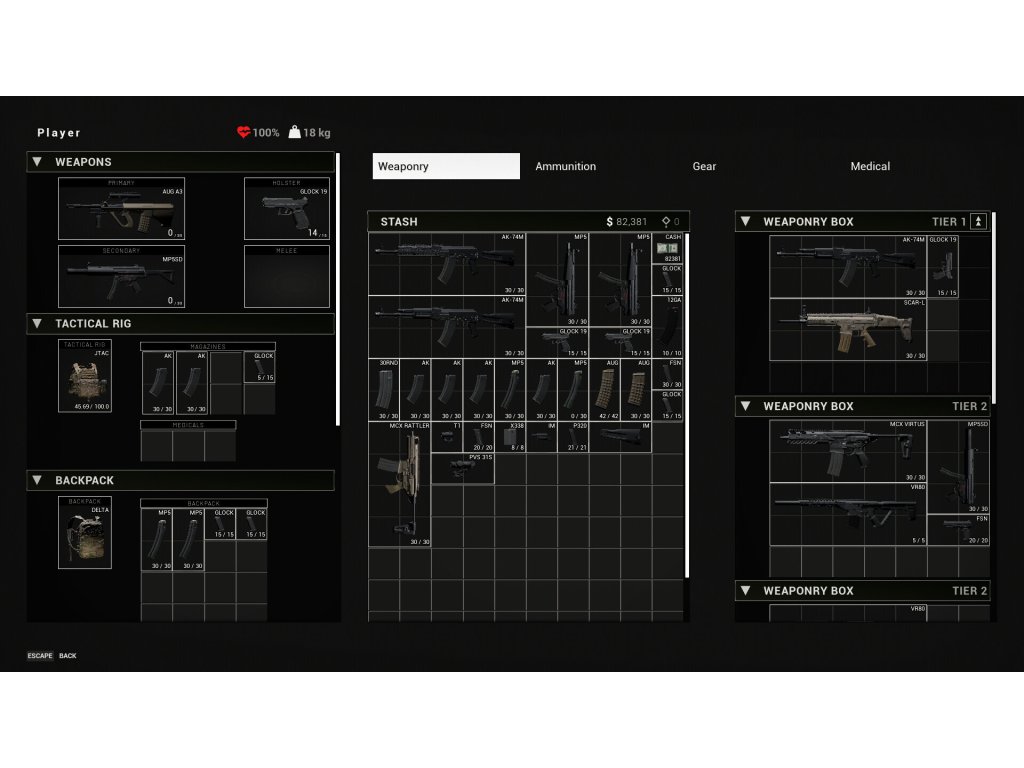Open the Ammunition tab
The height and width of the screenshot is (768, 1024).
[x=566, y=166]
